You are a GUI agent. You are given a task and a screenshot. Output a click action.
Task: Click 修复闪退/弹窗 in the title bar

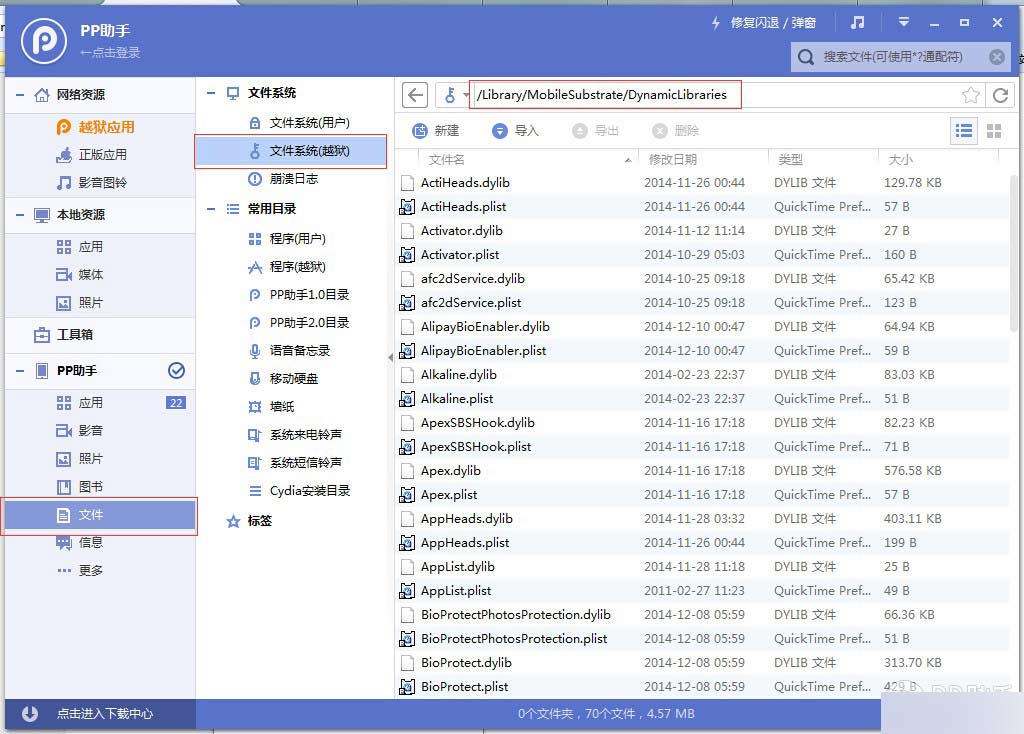click(765, 22)
